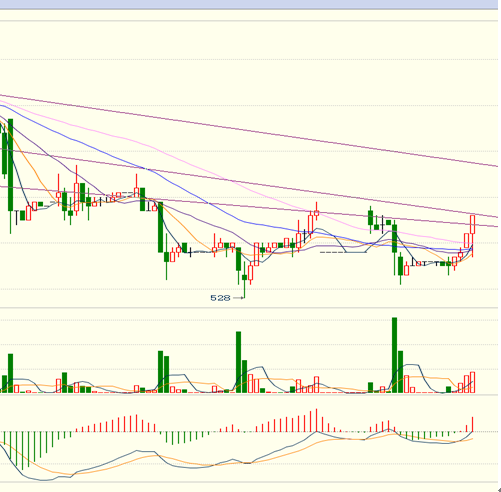Click the resize grip in the bottom-right corner
Screen dimensions: 501x492
coord(498,489)
